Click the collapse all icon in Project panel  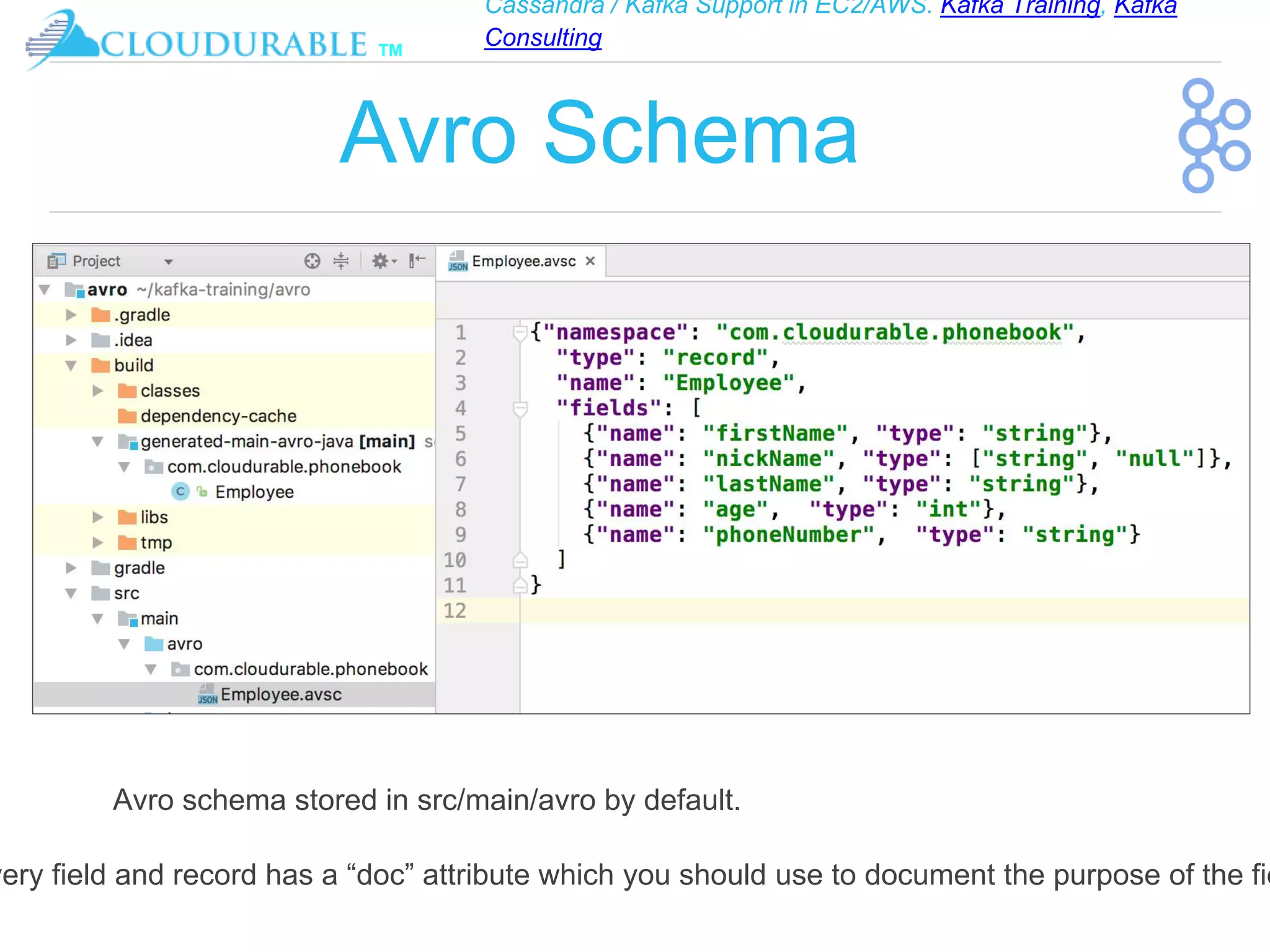click(341, 261)
